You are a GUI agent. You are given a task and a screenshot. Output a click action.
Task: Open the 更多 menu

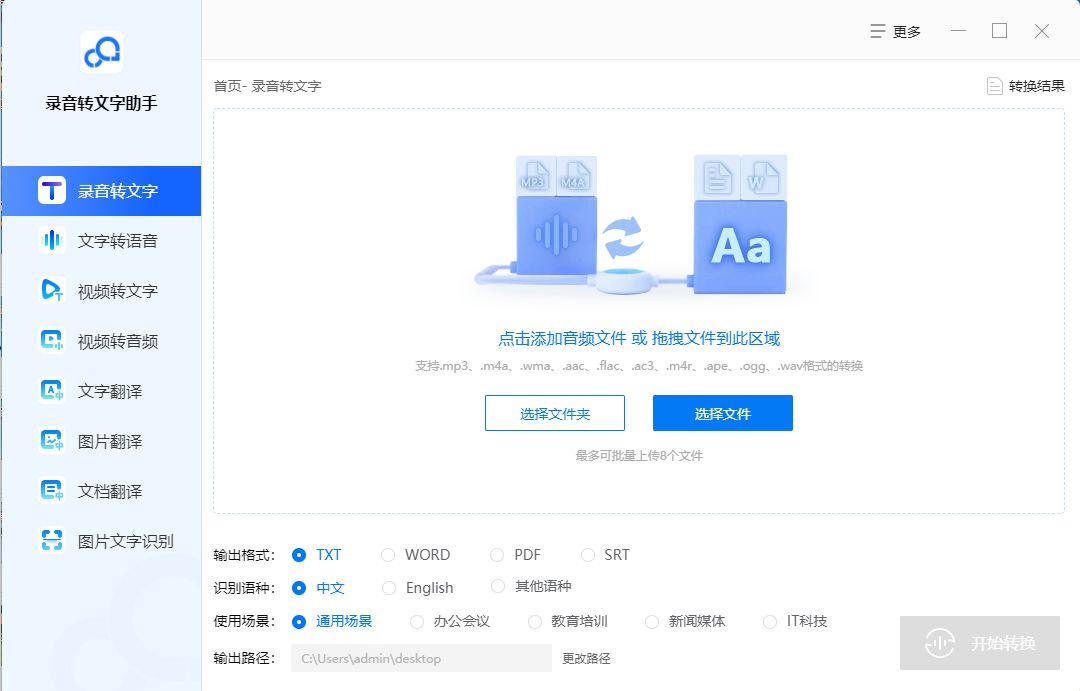click(895, 31)
